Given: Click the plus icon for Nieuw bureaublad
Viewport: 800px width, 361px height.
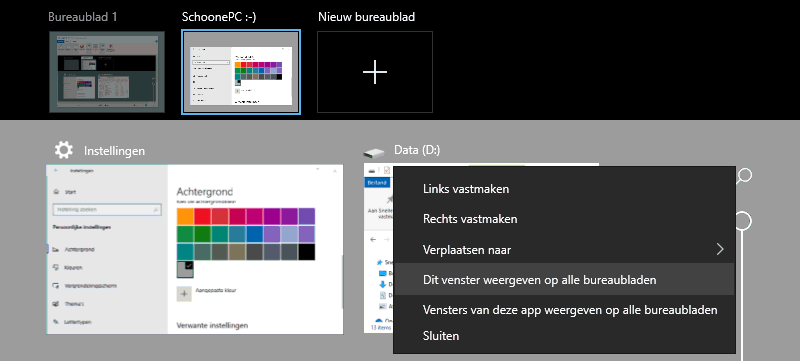Looking at the screenshot, I should pyautogui.click(x=375, y=72).
